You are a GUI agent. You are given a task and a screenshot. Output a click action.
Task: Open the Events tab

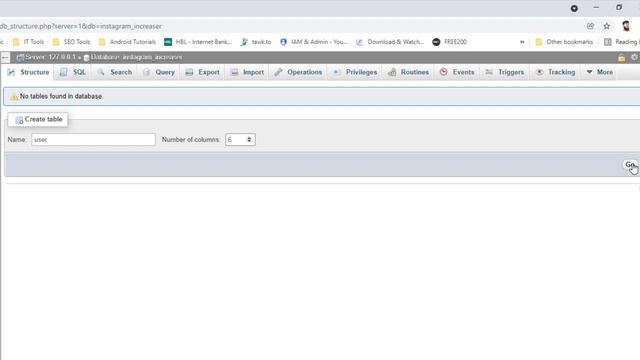coord(457,72)
